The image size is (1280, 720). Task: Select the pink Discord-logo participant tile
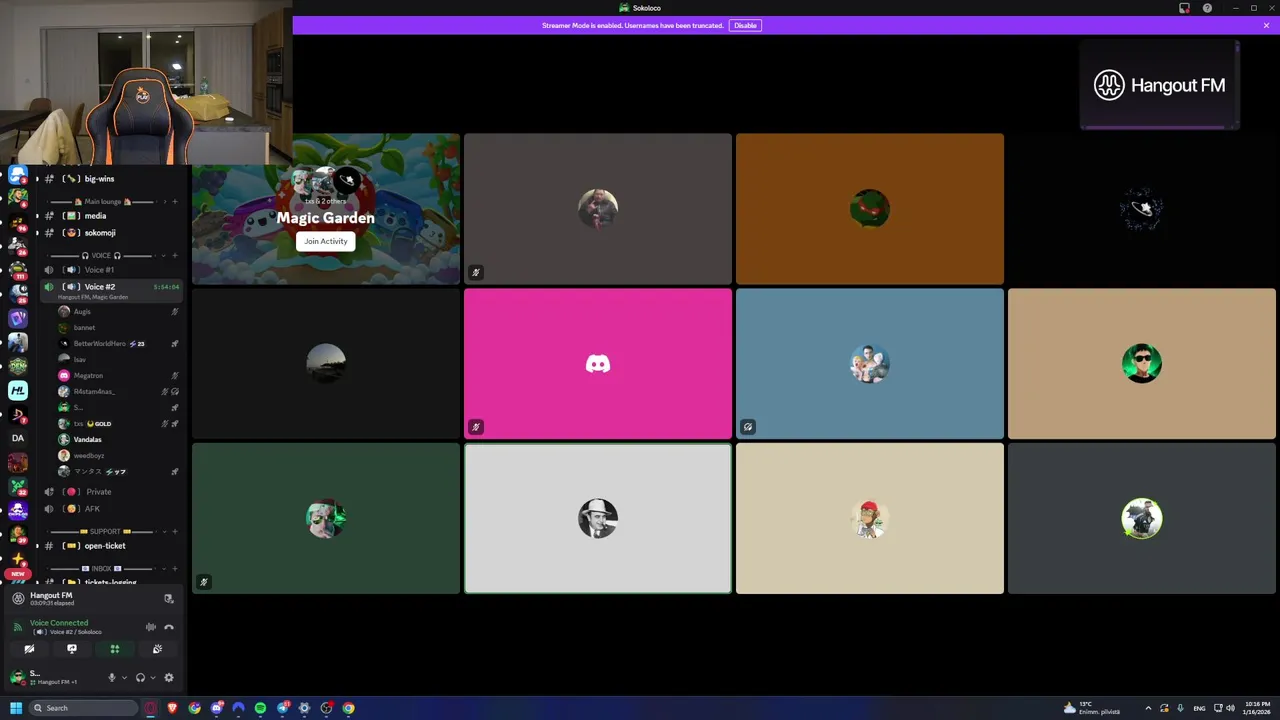(x=598, y=364)
